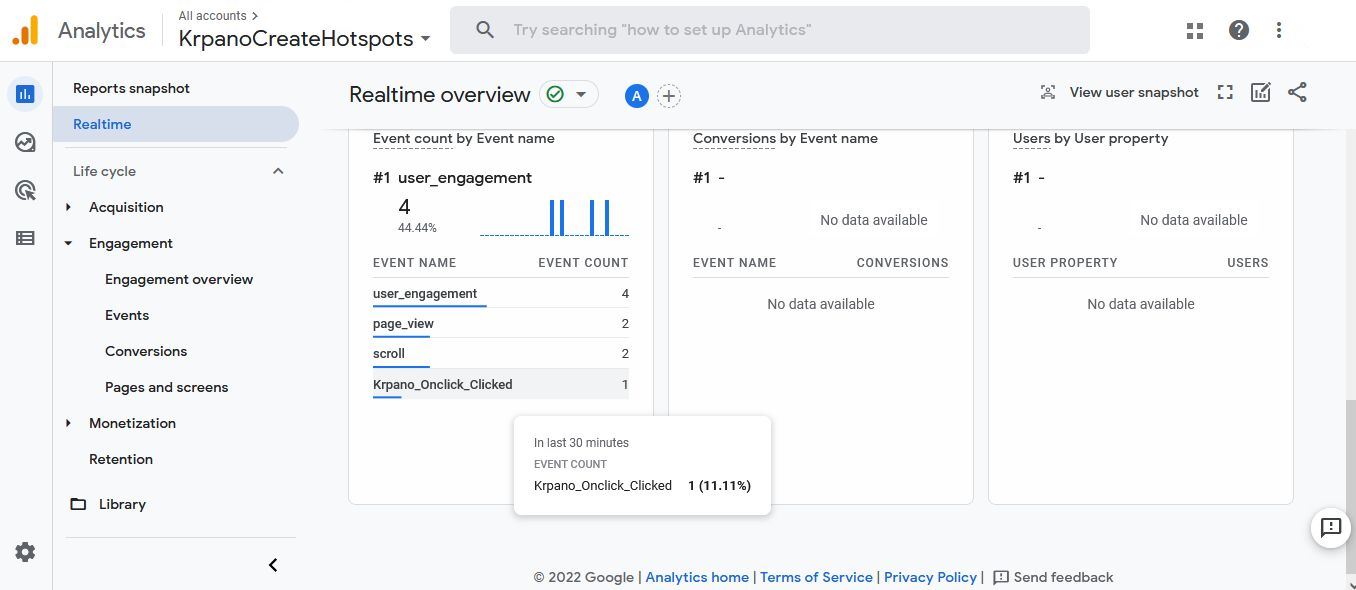This screenshot has height=590, width=1356.
Task: Select the Krpano_Onclick_Clicked event row
Action: (500, 384)
